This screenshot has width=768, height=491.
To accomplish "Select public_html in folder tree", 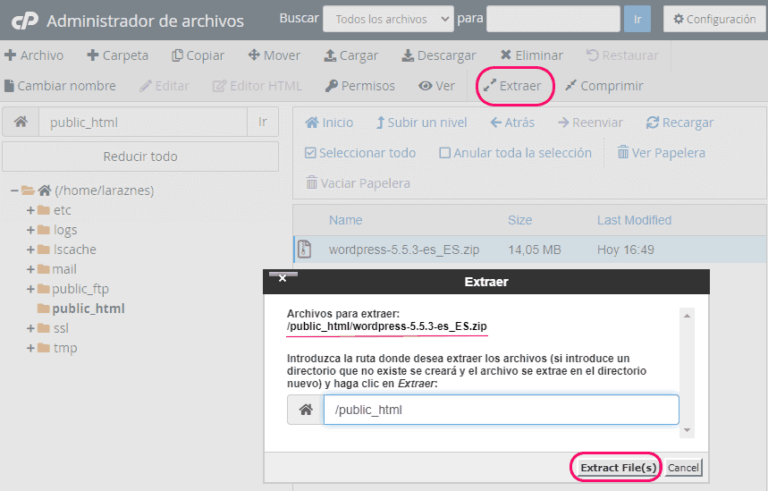I will pyautogui.click(x=88, y=309).
